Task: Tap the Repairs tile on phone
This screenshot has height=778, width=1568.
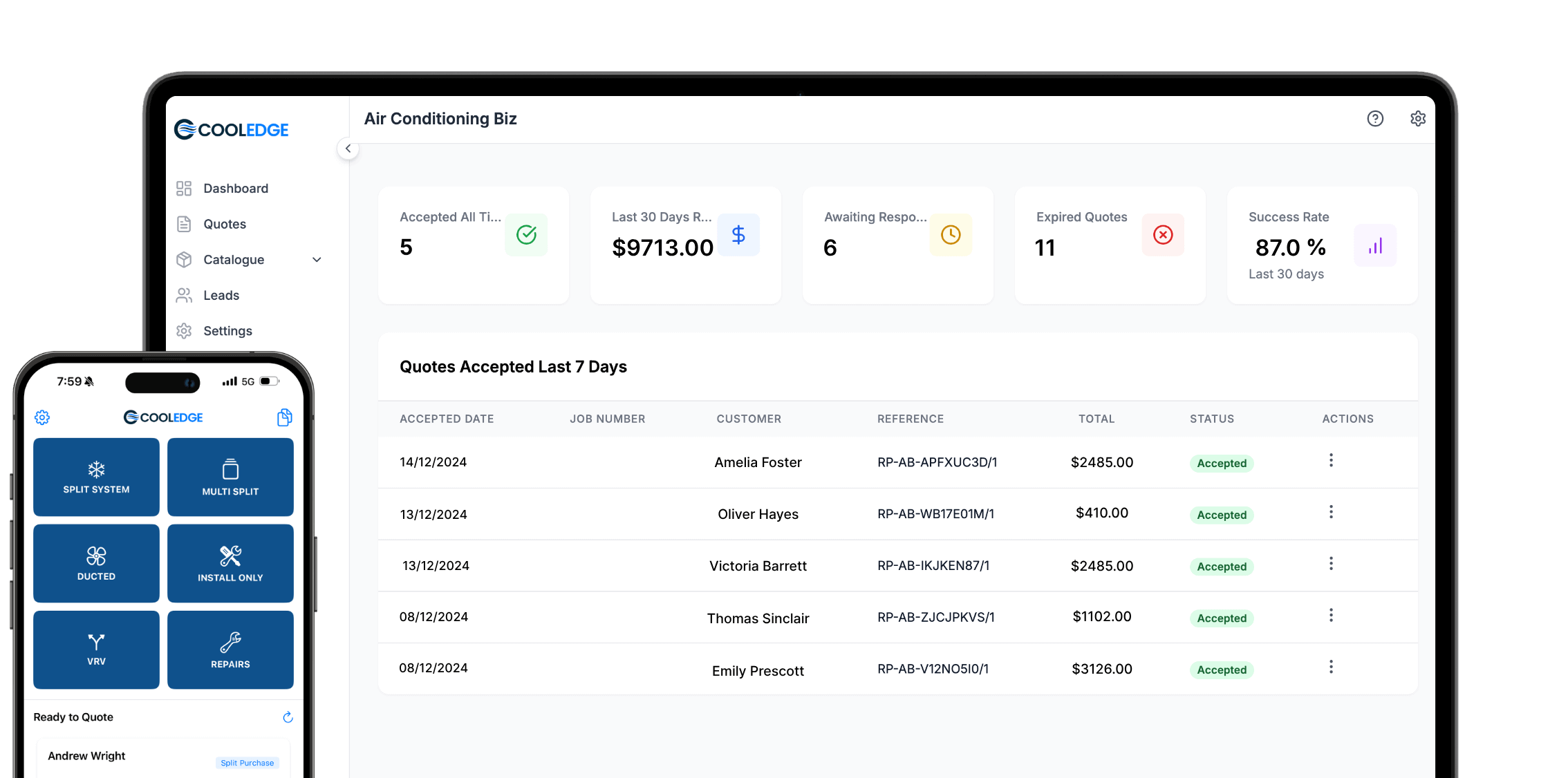Action: pos(230,649)
